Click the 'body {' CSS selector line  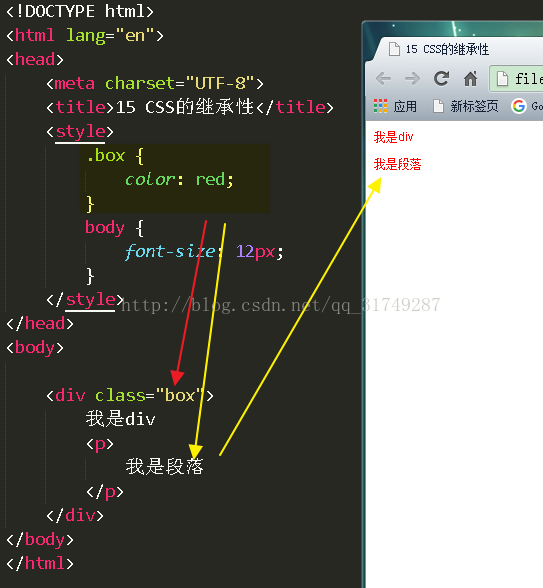pyautogui.click(x=114, y=228)
